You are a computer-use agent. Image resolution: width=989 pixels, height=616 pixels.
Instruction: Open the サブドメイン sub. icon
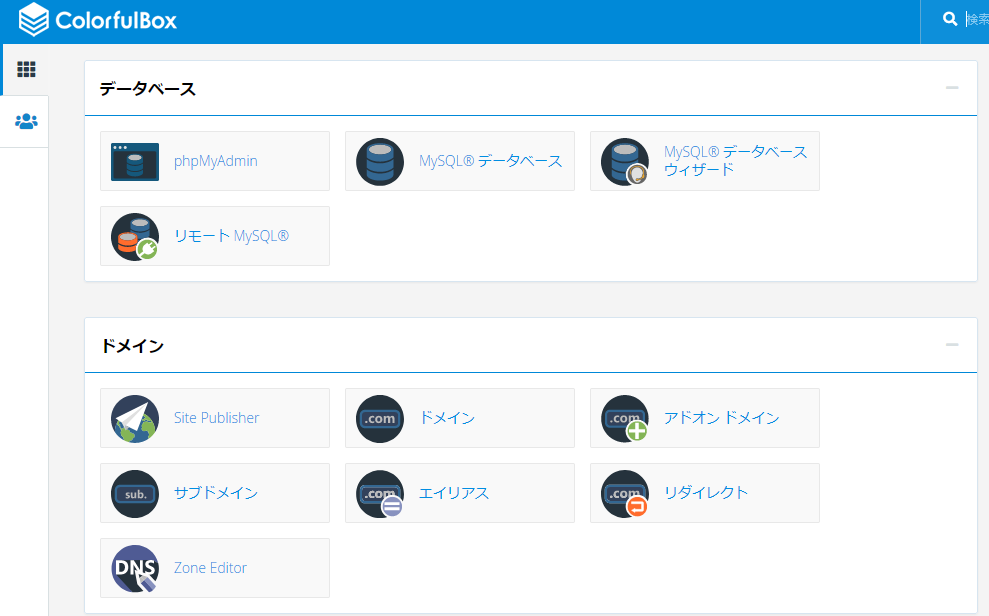pos(135,493)
